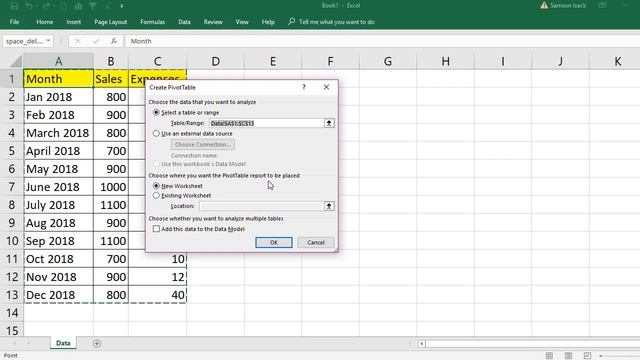The image size is (640, 360).
Task: Click Cancel in Create PivotTable dialog
Action: (x=316, y=242)
